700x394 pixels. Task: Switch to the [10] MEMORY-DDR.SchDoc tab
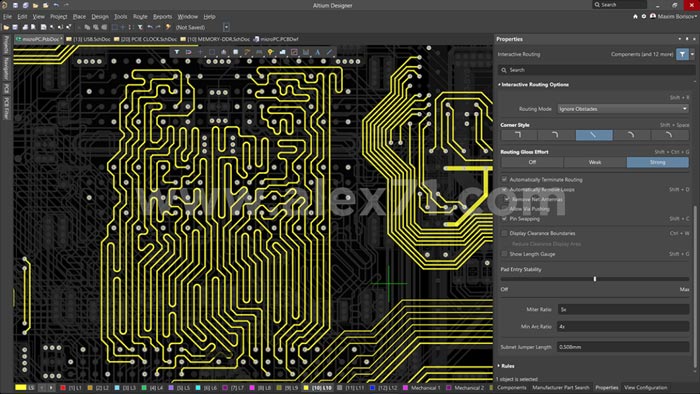tap(215, 39)
